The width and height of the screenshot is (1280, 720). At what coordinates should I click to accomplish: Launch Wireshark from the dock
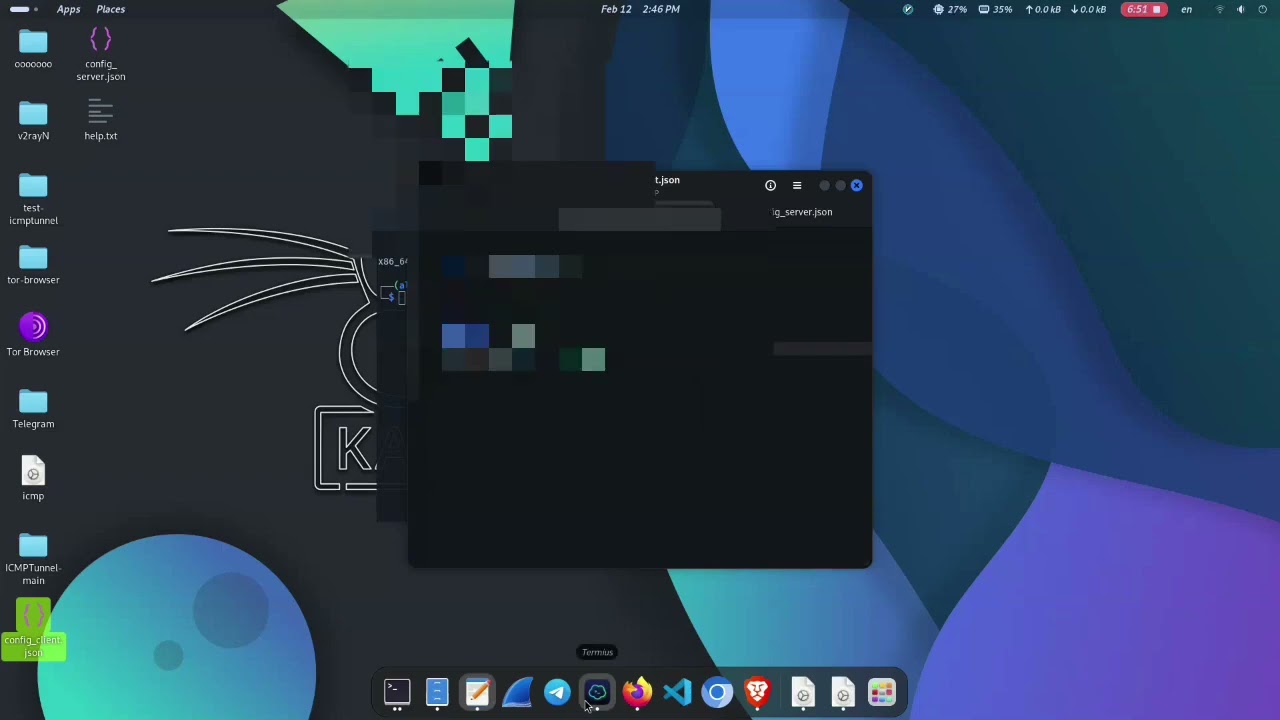(x=517, y=692)
